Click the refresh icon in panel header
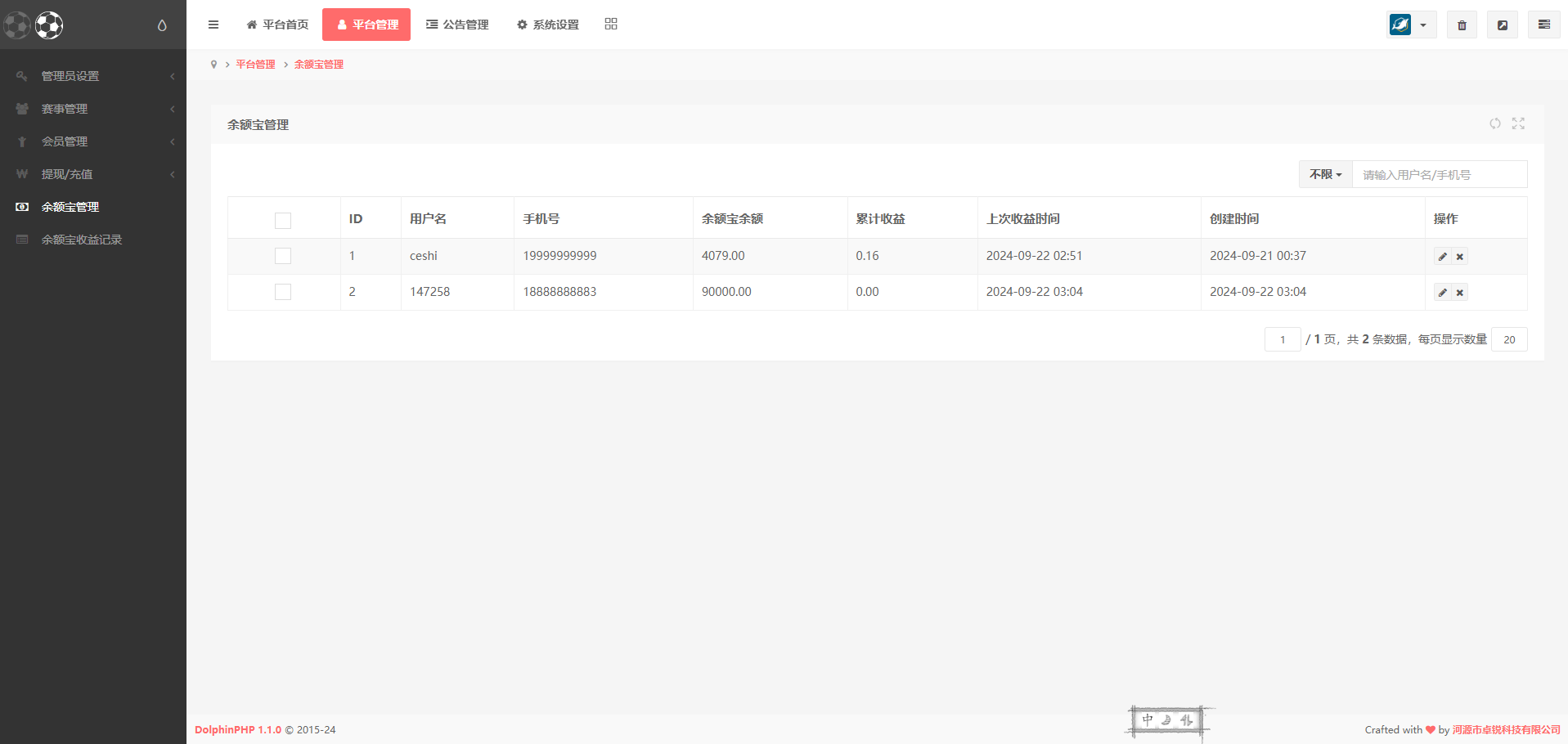1568x744 pixels. point(1494,123)
